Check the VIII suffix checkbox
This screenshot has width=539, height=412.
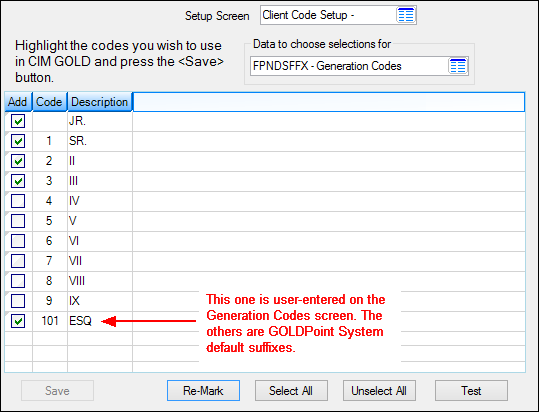[18, 281]
